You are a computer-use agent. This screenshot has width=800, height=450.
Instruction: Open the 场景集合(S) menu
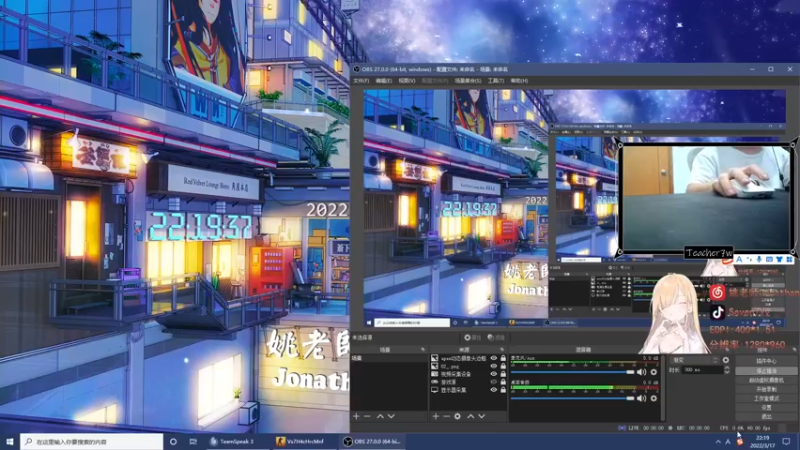click(x=468, y=81)
